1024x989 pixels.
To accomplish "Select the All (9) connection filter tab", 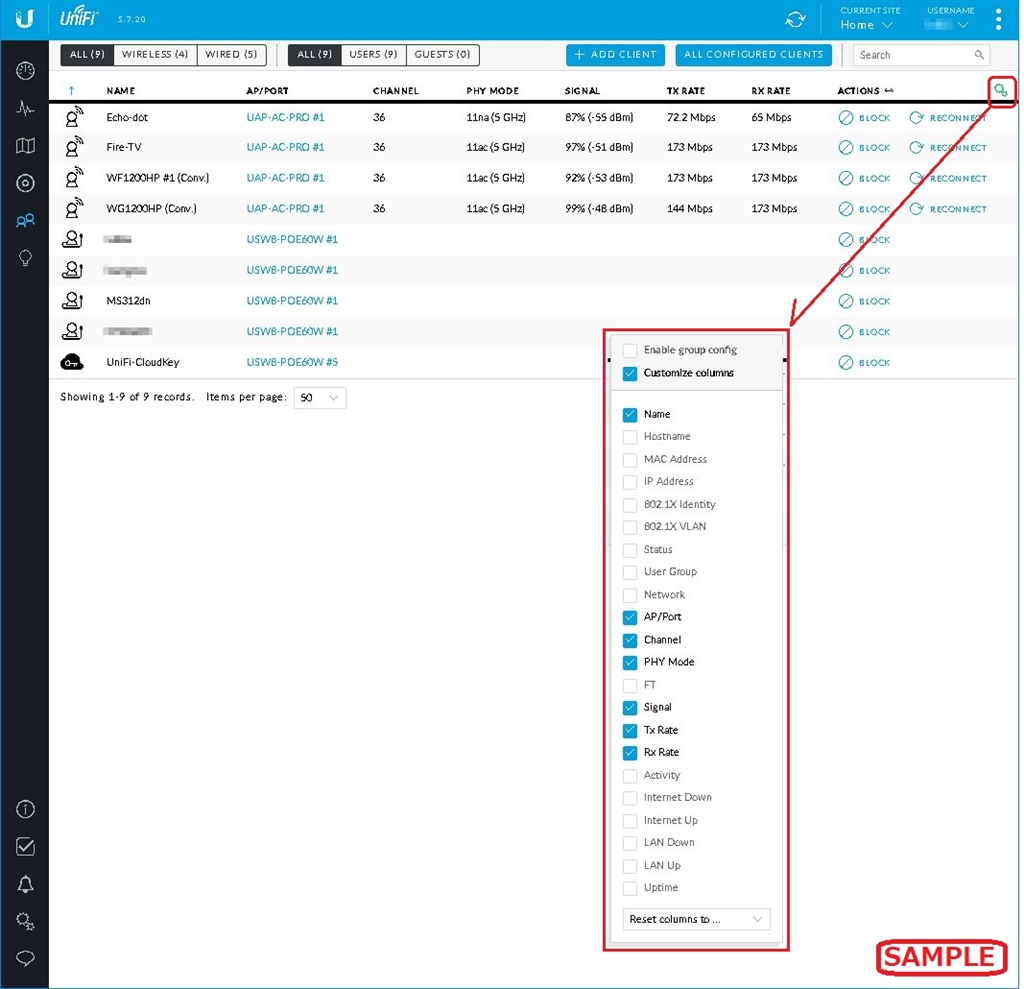I will tap(87, 55).
